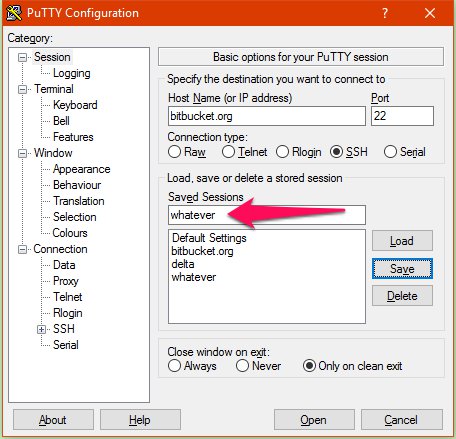Select the delta saved session
This screenshot has width=456, height=439.
(183, 264)
